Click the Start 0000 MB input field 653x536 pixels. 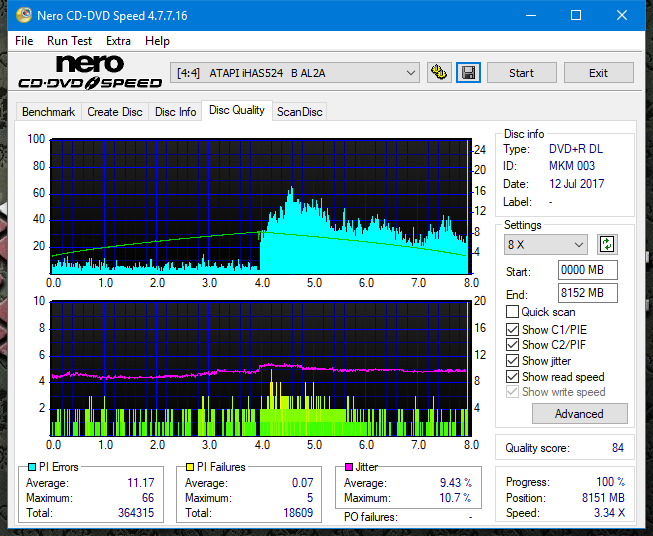[588, 270]
